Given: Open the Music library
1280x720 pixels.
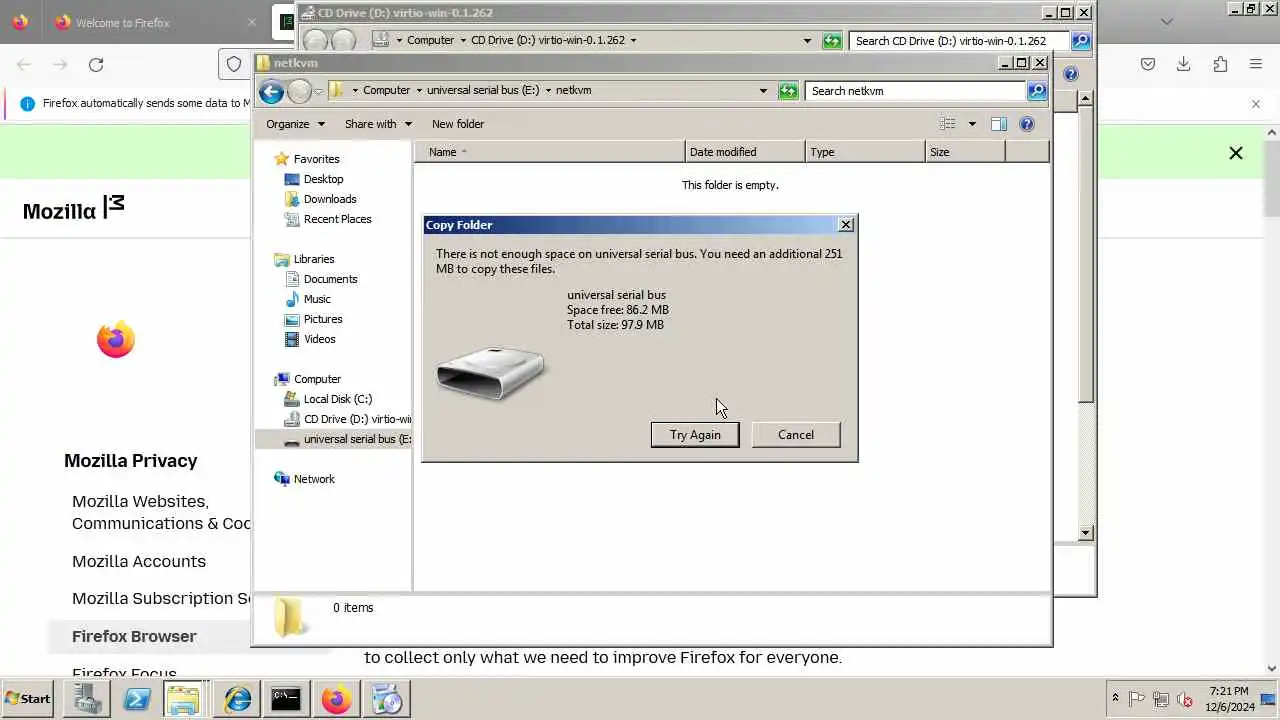Looking at the screenshot, I should coord(317,299).
